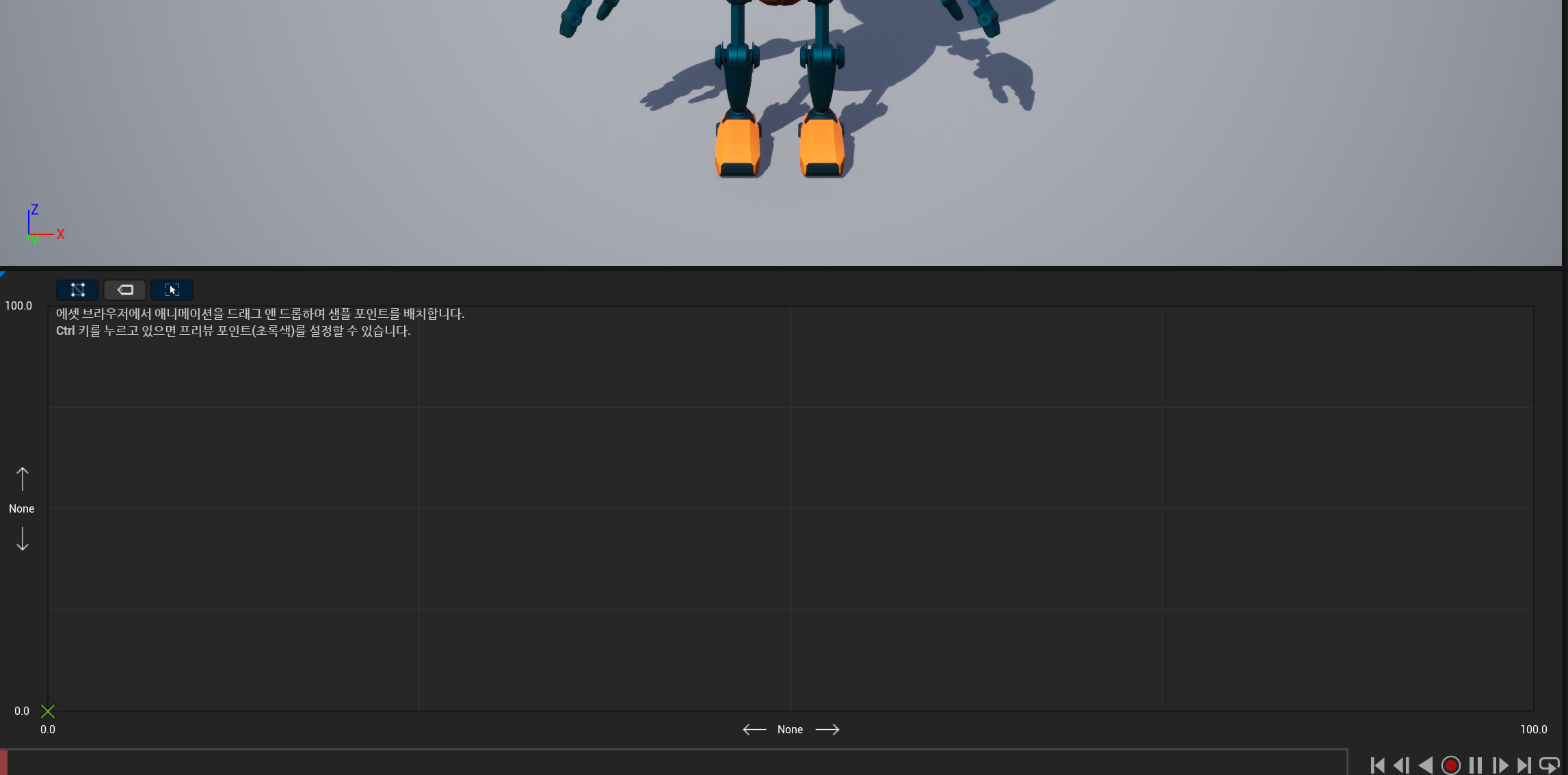The height and width of the screenshot is (775, 1568).
Task: Click the vertical axis None label
Action: pyautogui.click(x=21, y=508)
